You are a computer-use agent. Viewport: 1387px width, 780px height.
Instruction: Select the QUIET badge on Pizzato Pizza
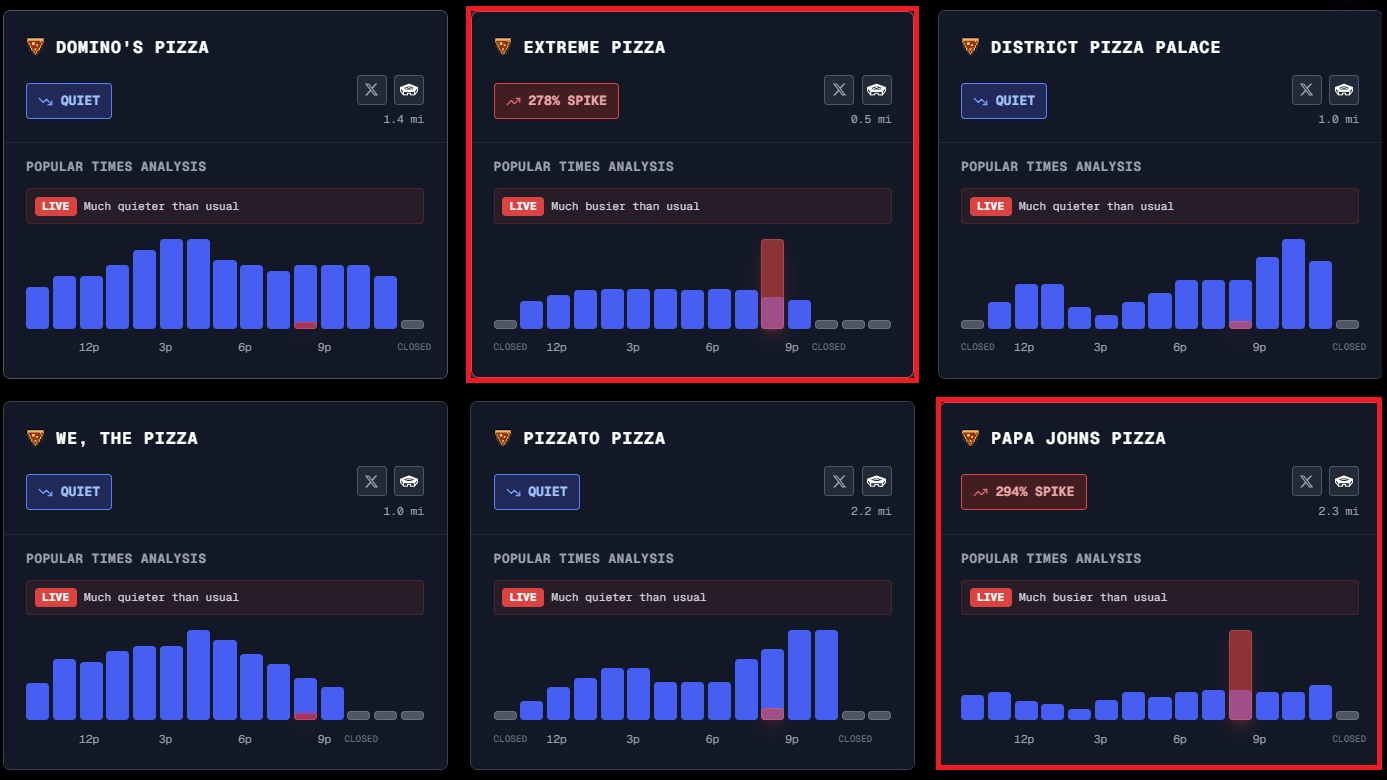[x=536, y=492]
